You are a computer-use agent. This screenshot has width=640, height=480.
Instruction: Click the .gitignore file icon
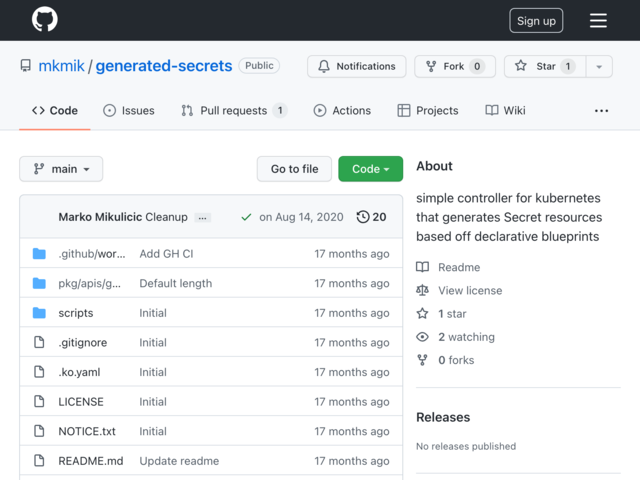tap(39, 342)
